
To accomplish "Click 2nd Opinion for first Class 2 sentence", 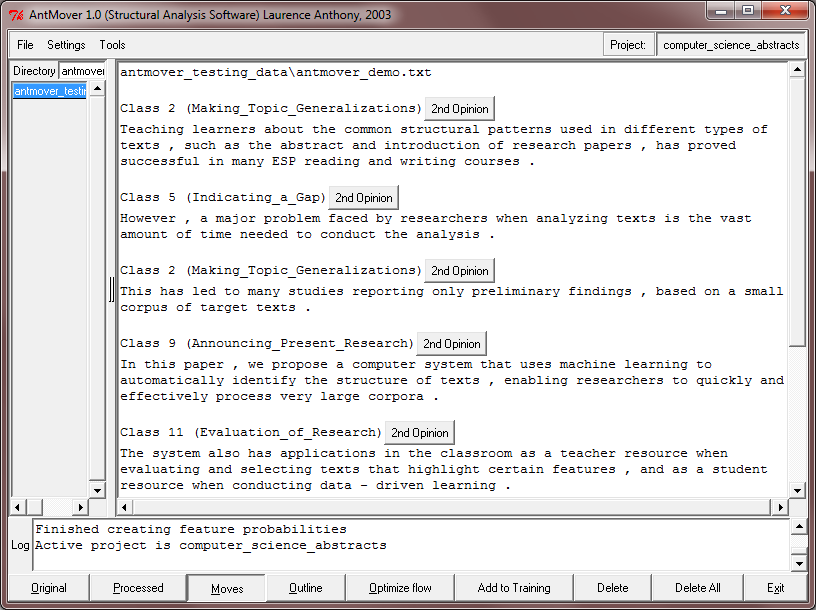I will click(x=460, y=109).
